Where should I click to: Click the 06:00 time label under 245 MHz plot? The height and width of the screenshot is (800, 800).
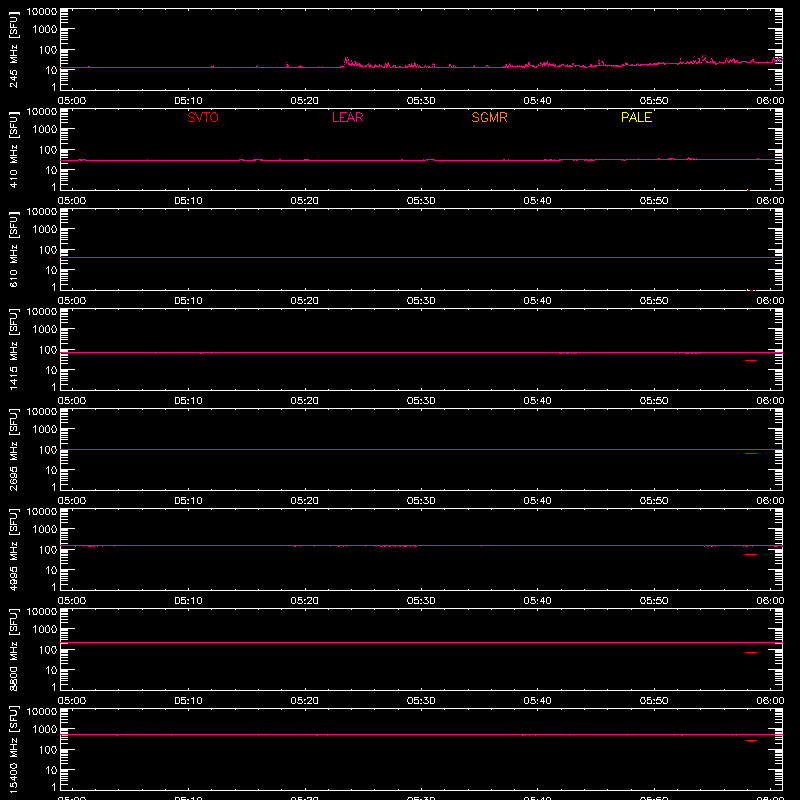tap(770, 101)
